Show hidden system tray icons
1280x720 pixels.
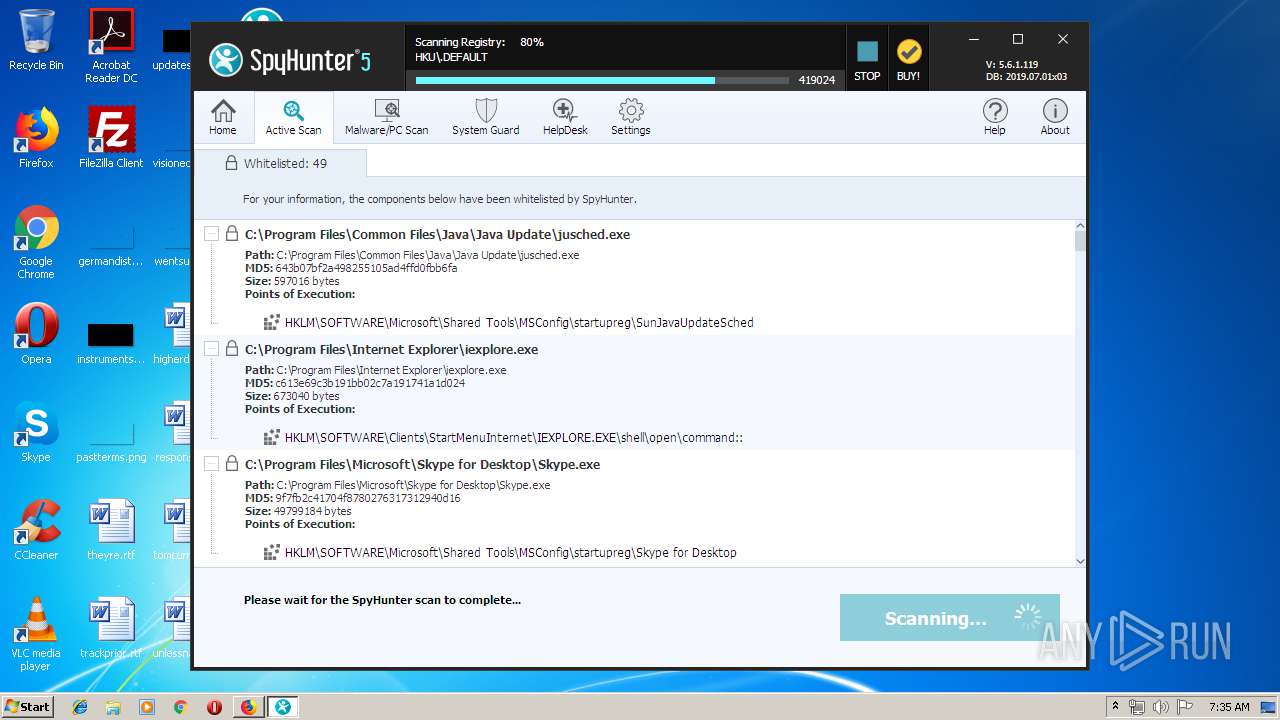pos(1117,707)
